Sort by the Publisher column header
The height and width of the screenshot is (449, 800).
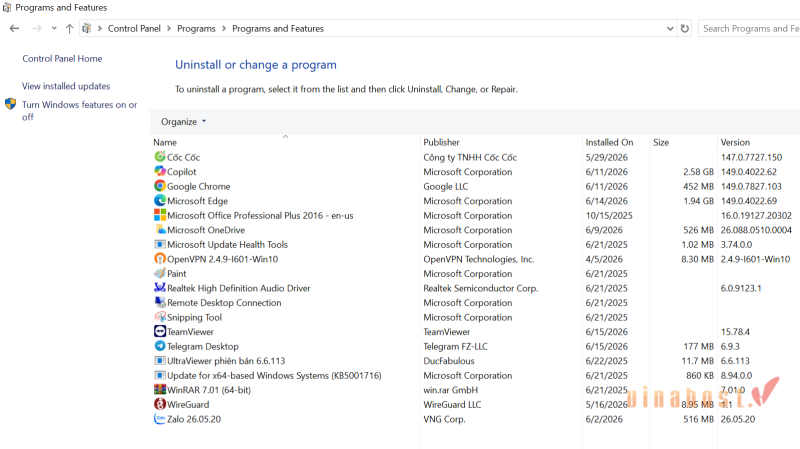click(x=441, y=142)
